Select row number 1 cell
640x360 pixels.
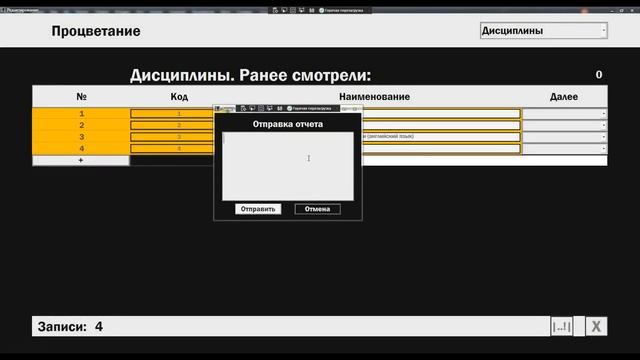tap(81, 113)
